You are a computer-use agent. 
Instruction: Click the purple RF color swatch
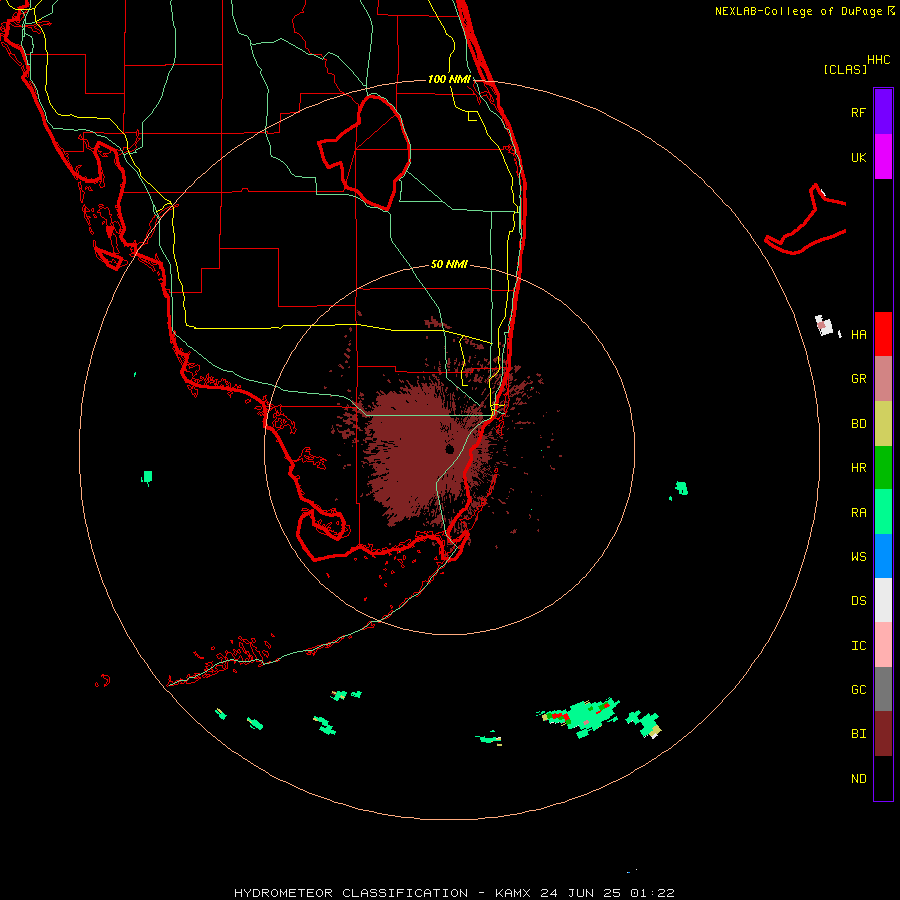point(883,112)
